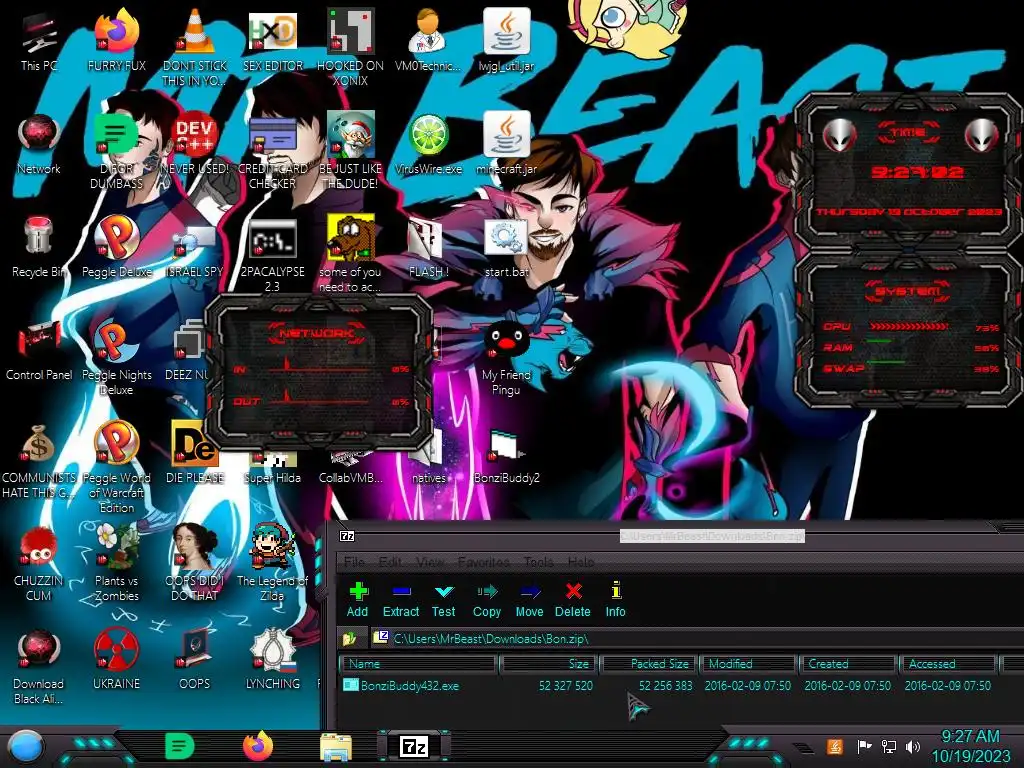Sort by the Packed Size column header
This screenshot has height=768, width=1024.
(649, 664)
